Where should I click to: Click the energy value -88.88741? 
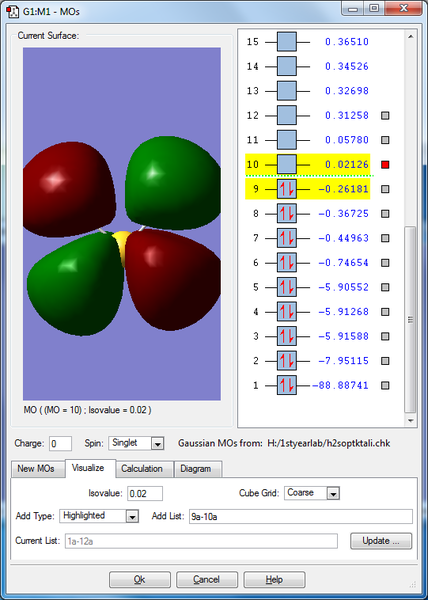340,385
